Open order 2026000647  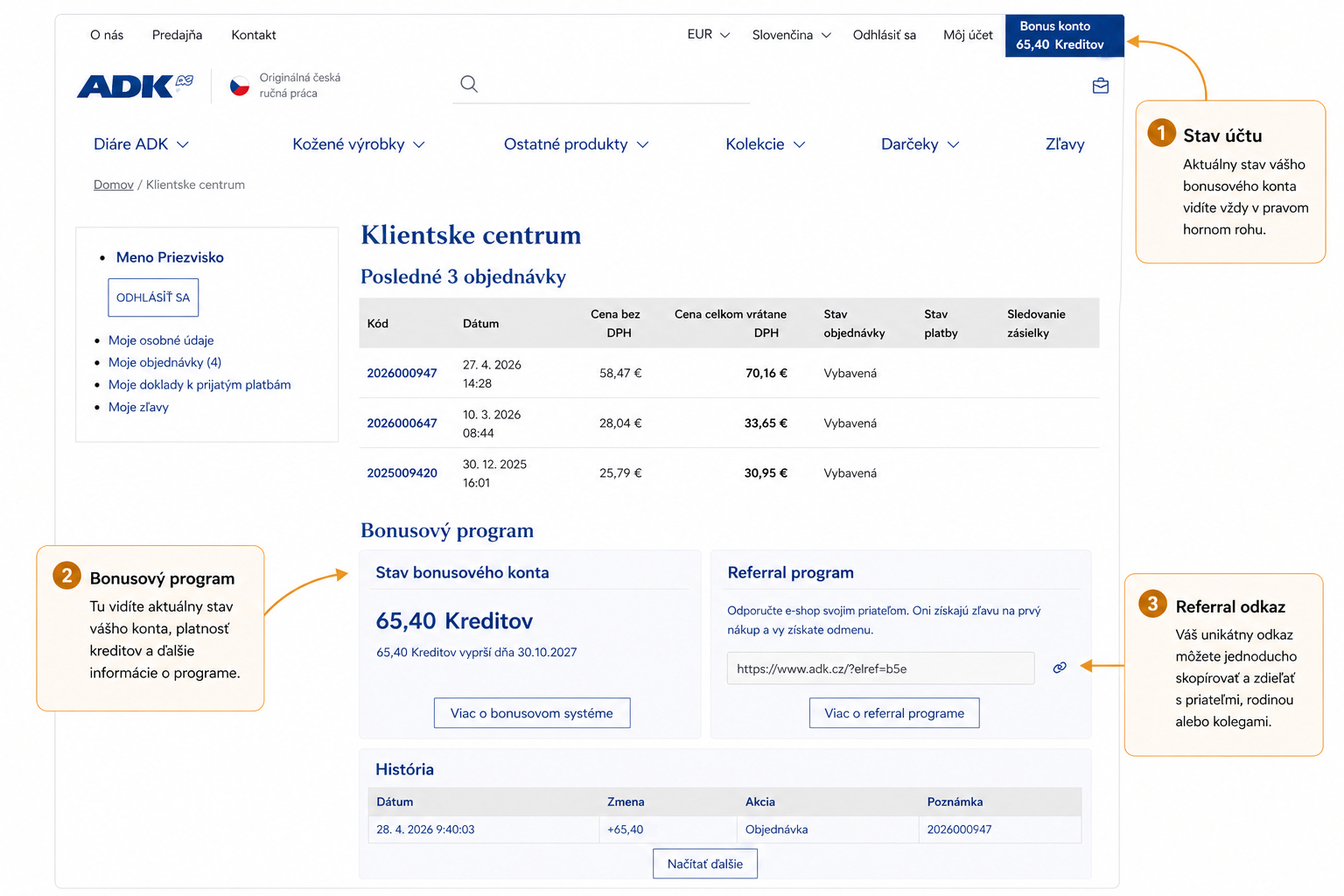(402, 423)
